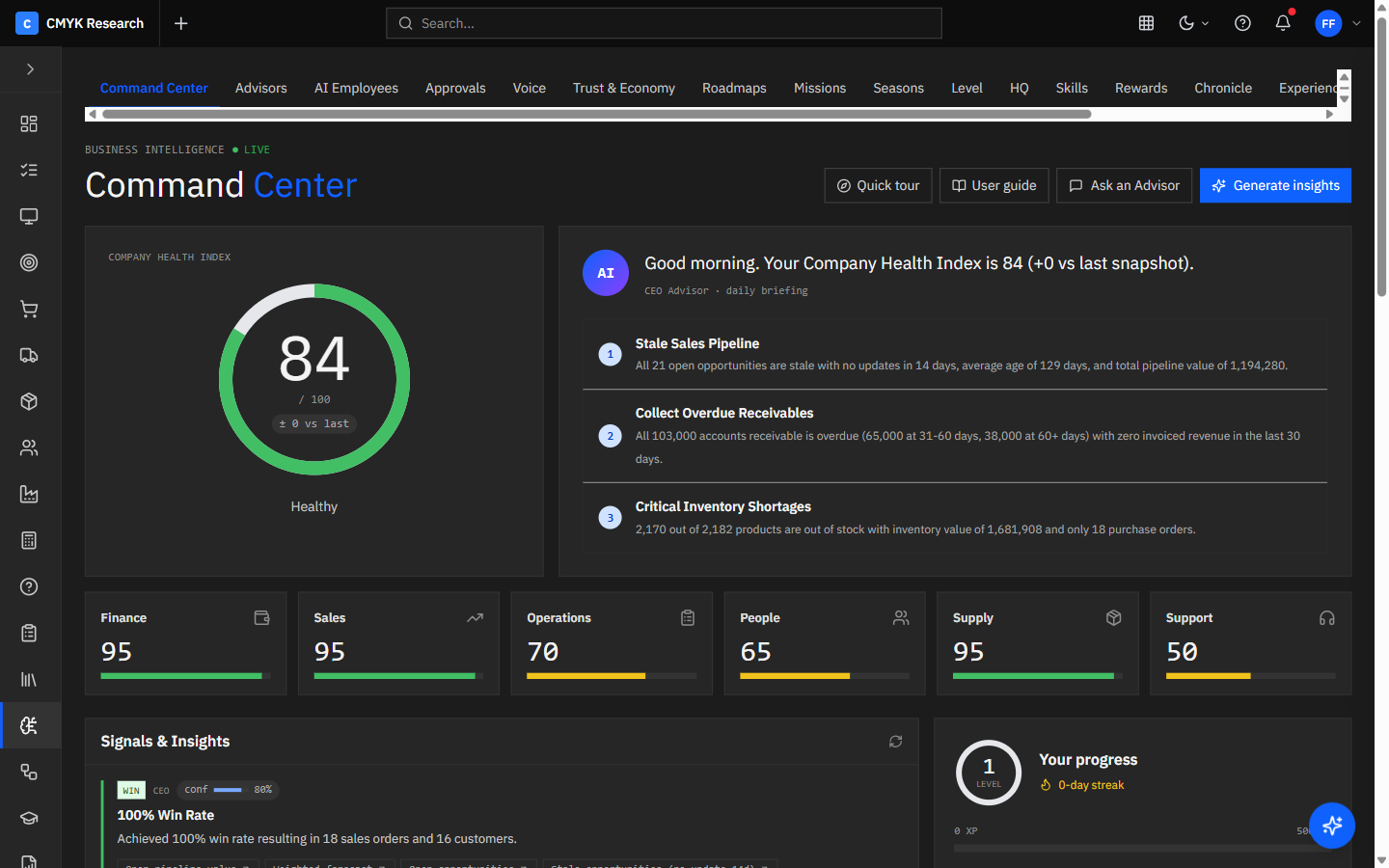This screenshot has width=1389, height=868.
Task: Click the Ask an Advisor button
Action: (1124, 185)
